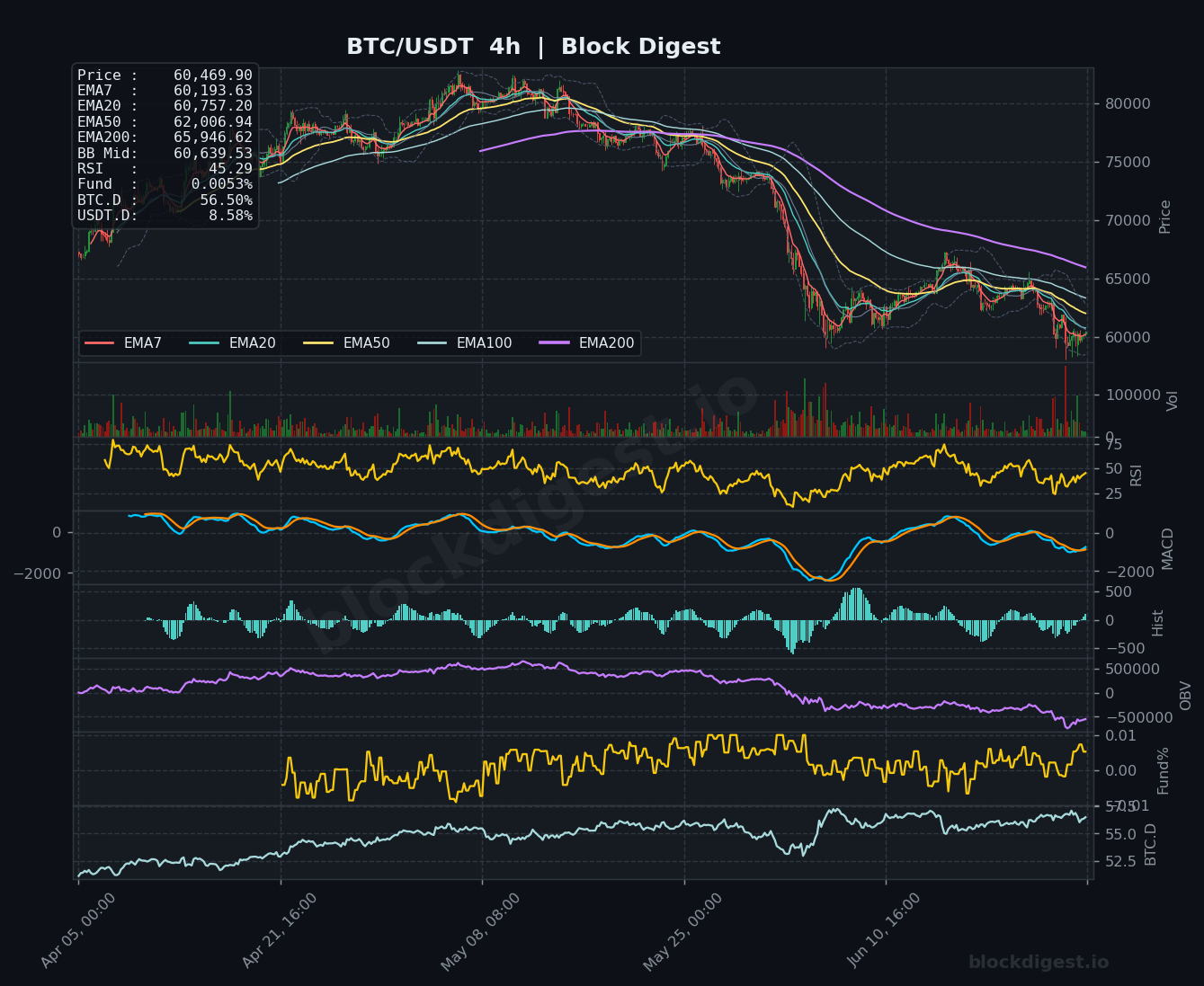Click the Hist axis label

(x=1158, y=622)
